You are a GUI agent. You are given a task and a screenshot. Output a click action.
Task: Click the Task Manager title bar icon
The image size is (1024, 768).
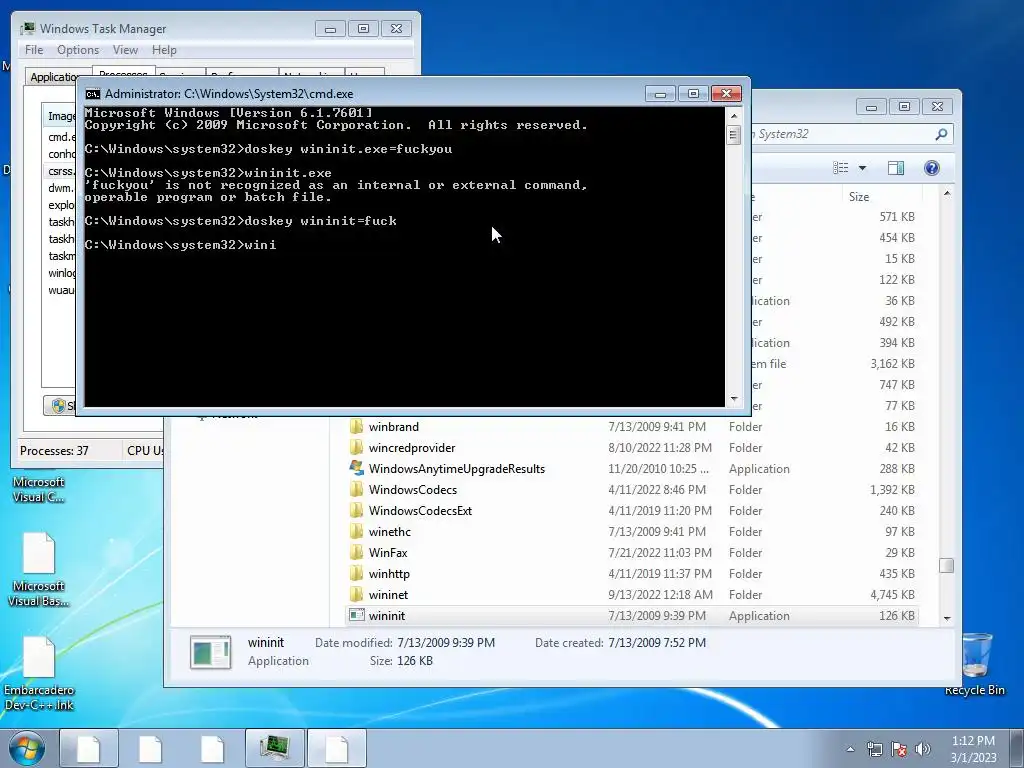coord(27,29)
